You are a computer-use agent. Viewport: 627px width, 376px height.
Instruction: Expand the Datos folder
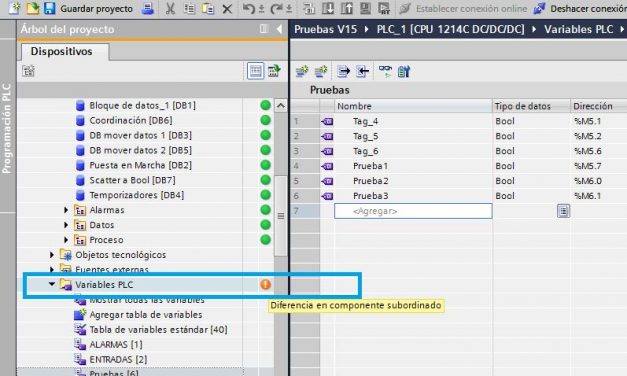[66, 225]
